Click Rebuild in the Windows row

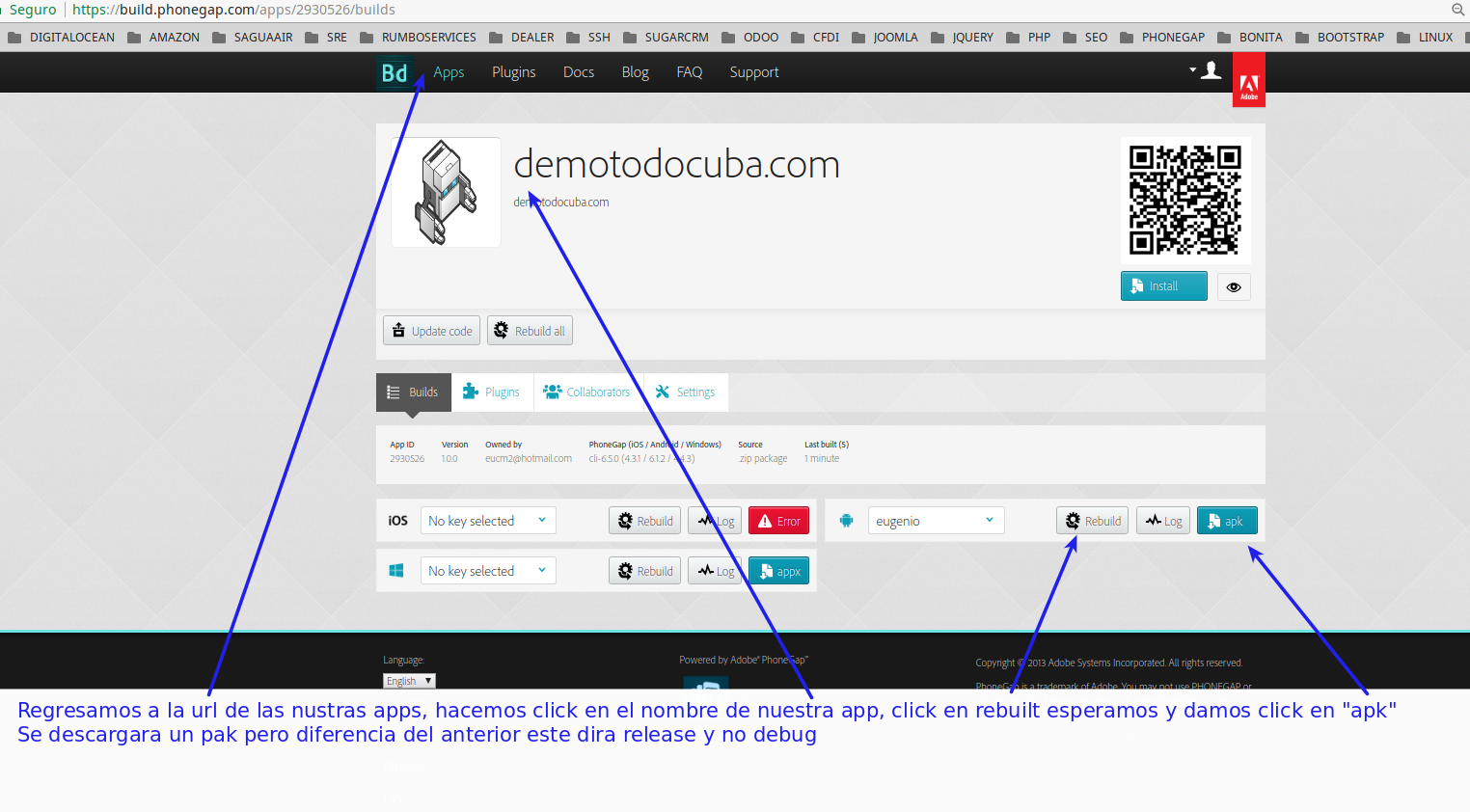645,571
